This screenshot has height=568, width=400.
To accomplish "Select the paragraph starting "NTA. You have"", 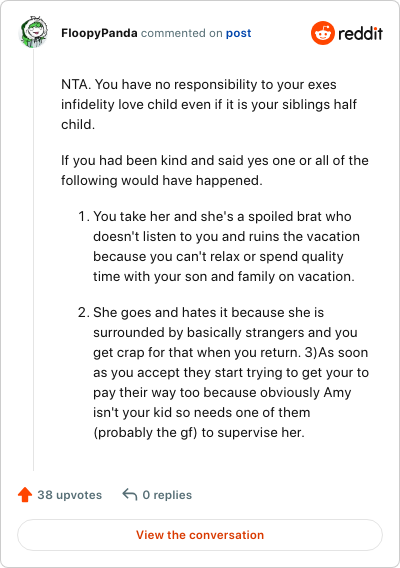I will click(209, 104).
